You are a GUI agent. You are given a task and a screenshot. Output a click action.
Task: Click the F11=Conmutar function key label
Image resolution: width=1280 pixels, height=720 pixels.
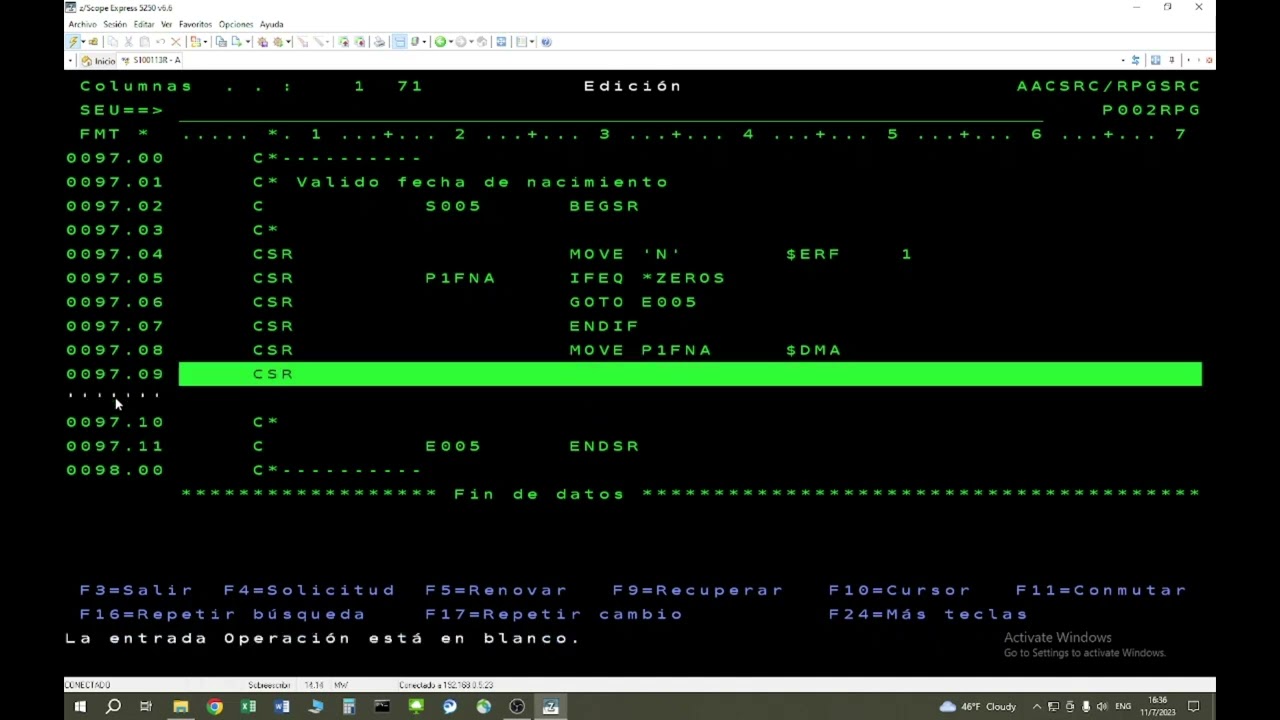pyautogui.click(x=1101, y=590)
